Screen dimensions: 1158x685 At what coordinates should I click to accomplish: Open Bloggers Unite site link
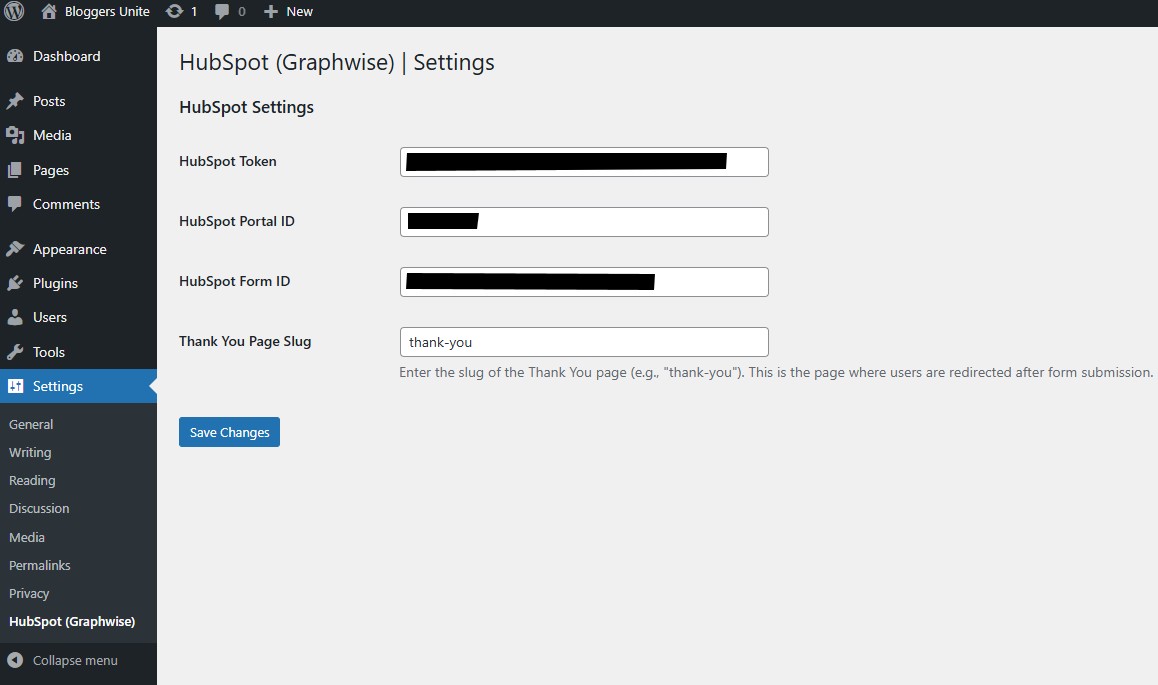click(x=107, y=12)
